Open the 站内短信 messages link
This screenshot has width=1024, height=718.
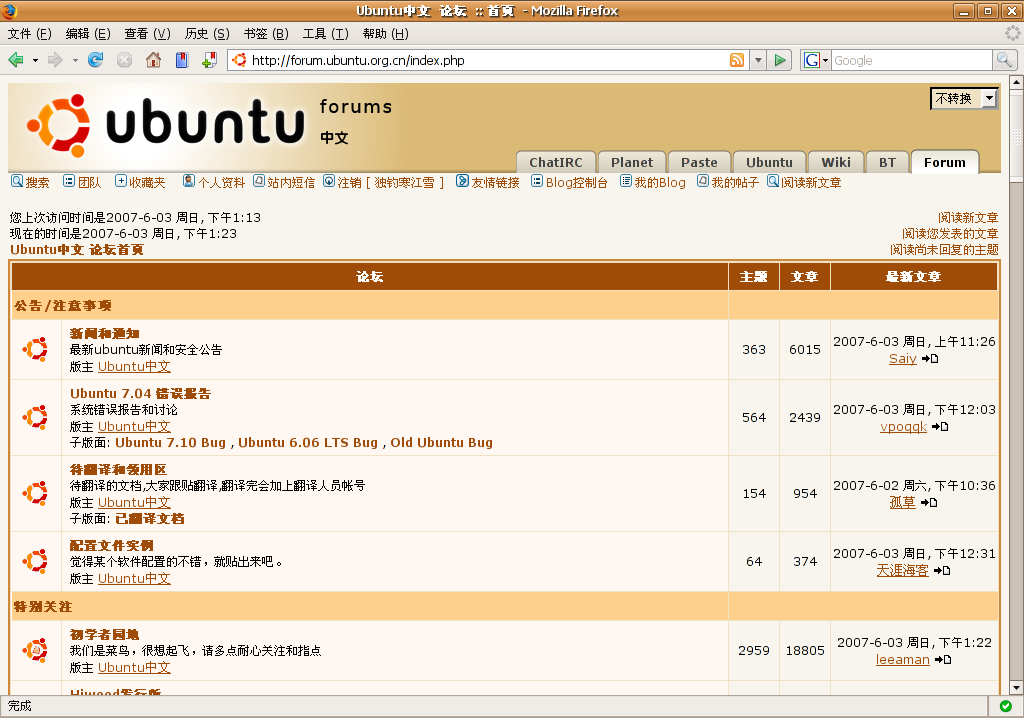pos(284,182)
